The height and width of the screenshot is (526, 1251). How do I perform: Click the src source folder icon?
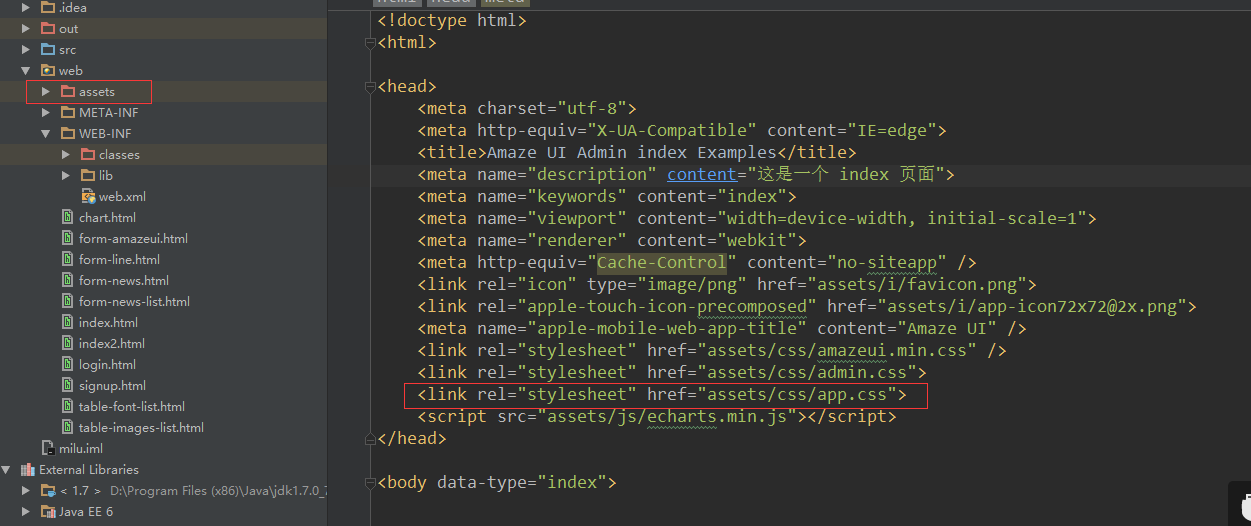point(48,49)
